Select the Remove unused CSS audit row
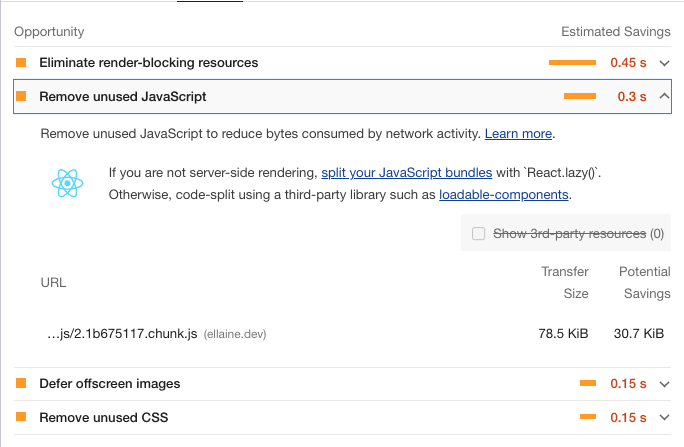The height and width of the screenshot is (447, 684). click(342, 417)
